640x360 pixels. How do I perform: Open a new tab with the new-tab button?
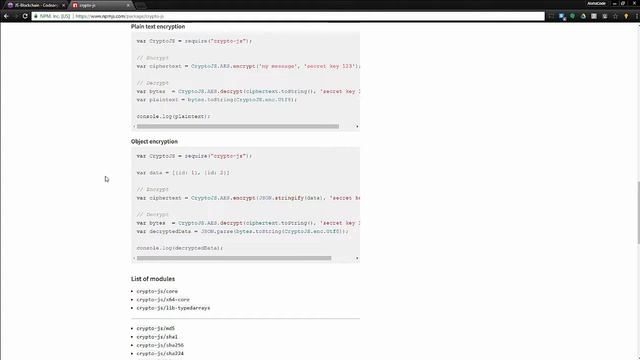click(140, 5)
